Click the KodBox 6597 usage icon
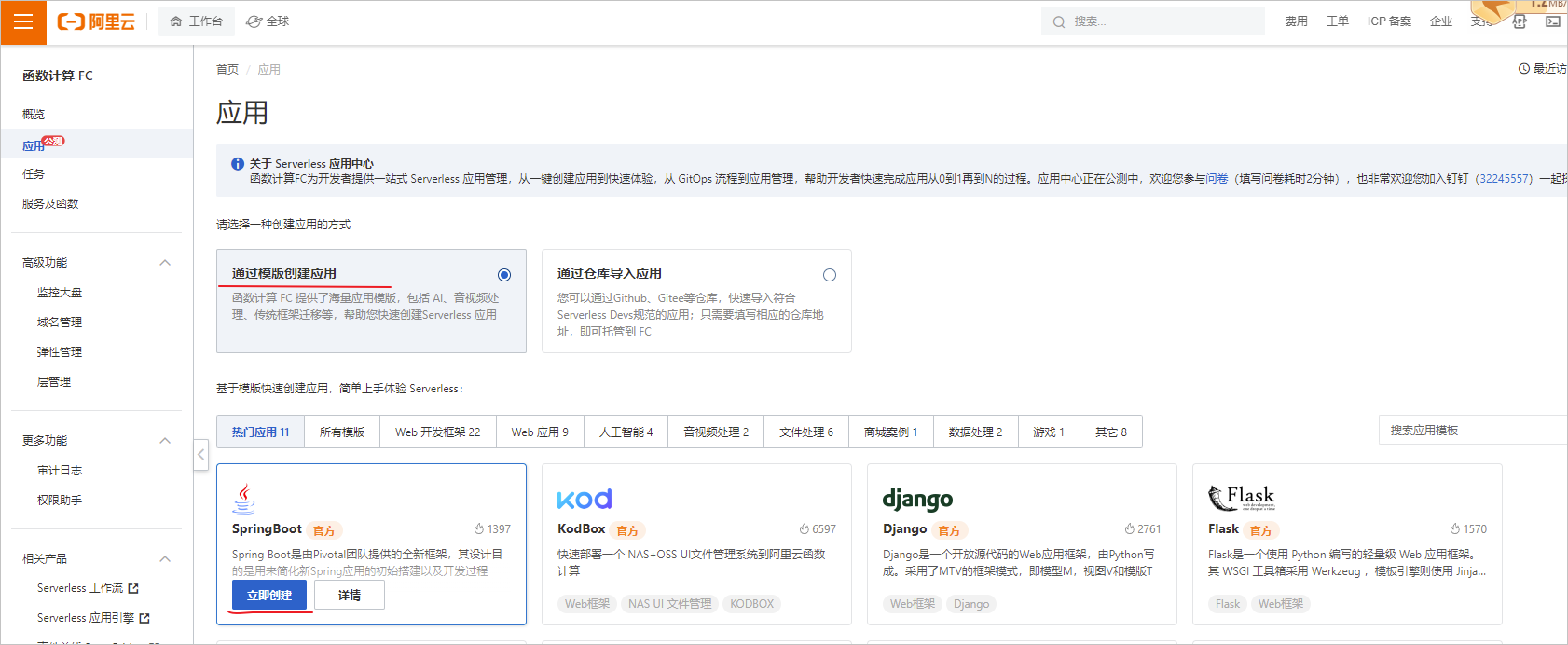Image resolution: width=1568 pixels, height=645 pixels. pyautogui.click(x=805, y=529)
